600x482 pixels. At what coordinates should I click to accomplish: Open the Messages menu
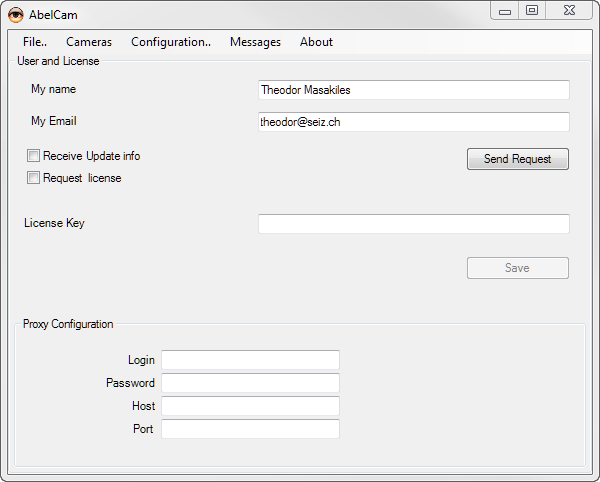pyautogui.click(x=255, y=42)
